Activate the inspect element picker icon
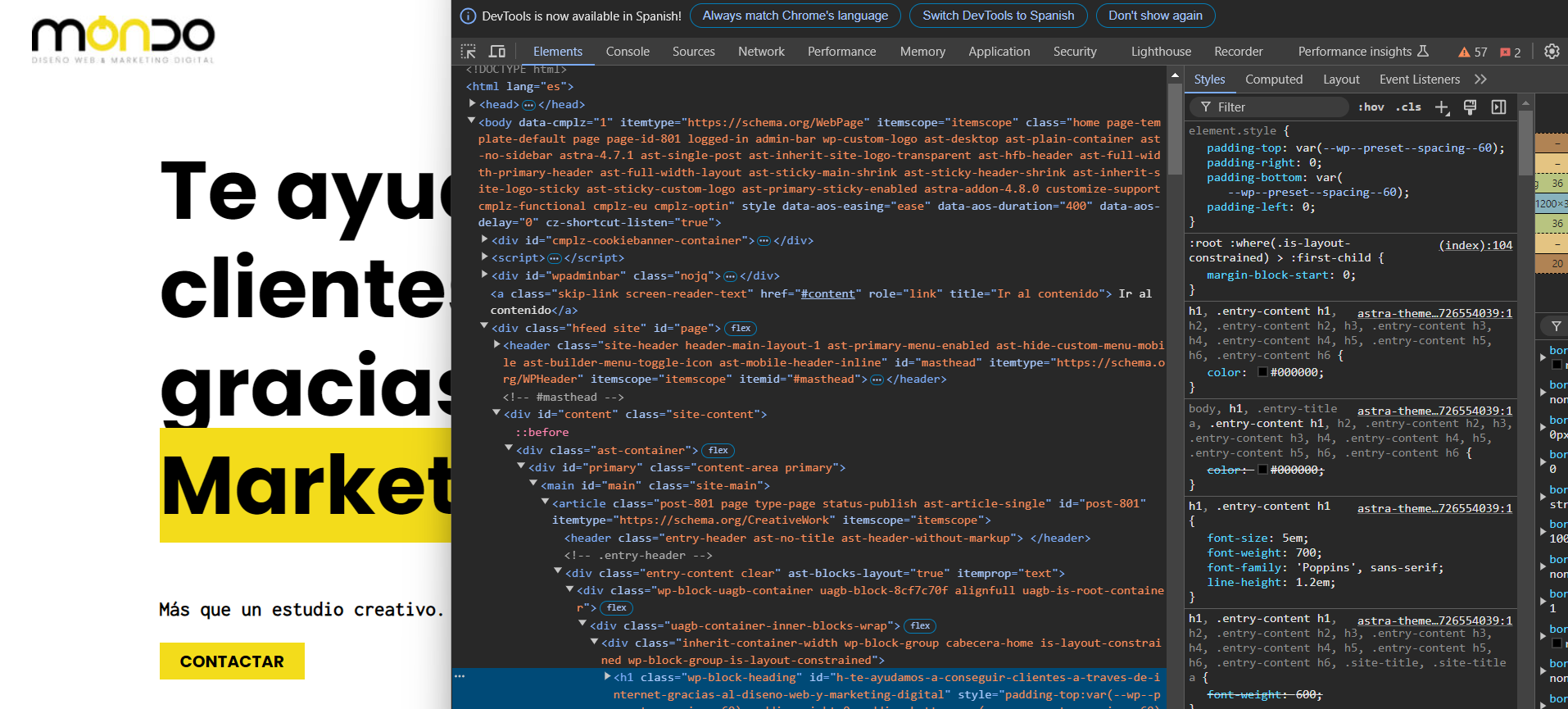 [x=468, y=51]
